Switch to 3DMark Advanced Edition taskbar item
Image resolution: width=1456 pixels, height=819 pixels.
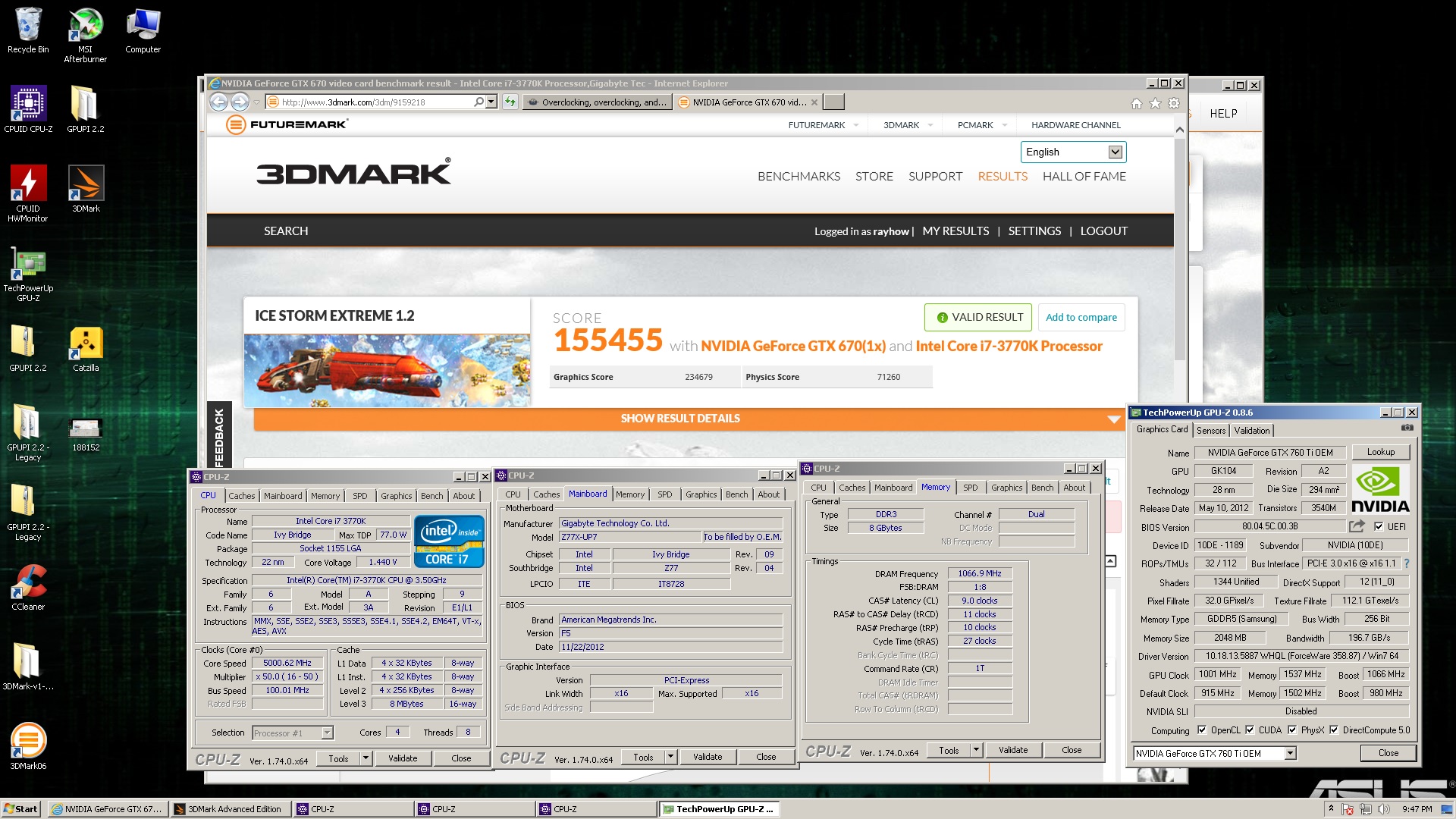(230, 809)
